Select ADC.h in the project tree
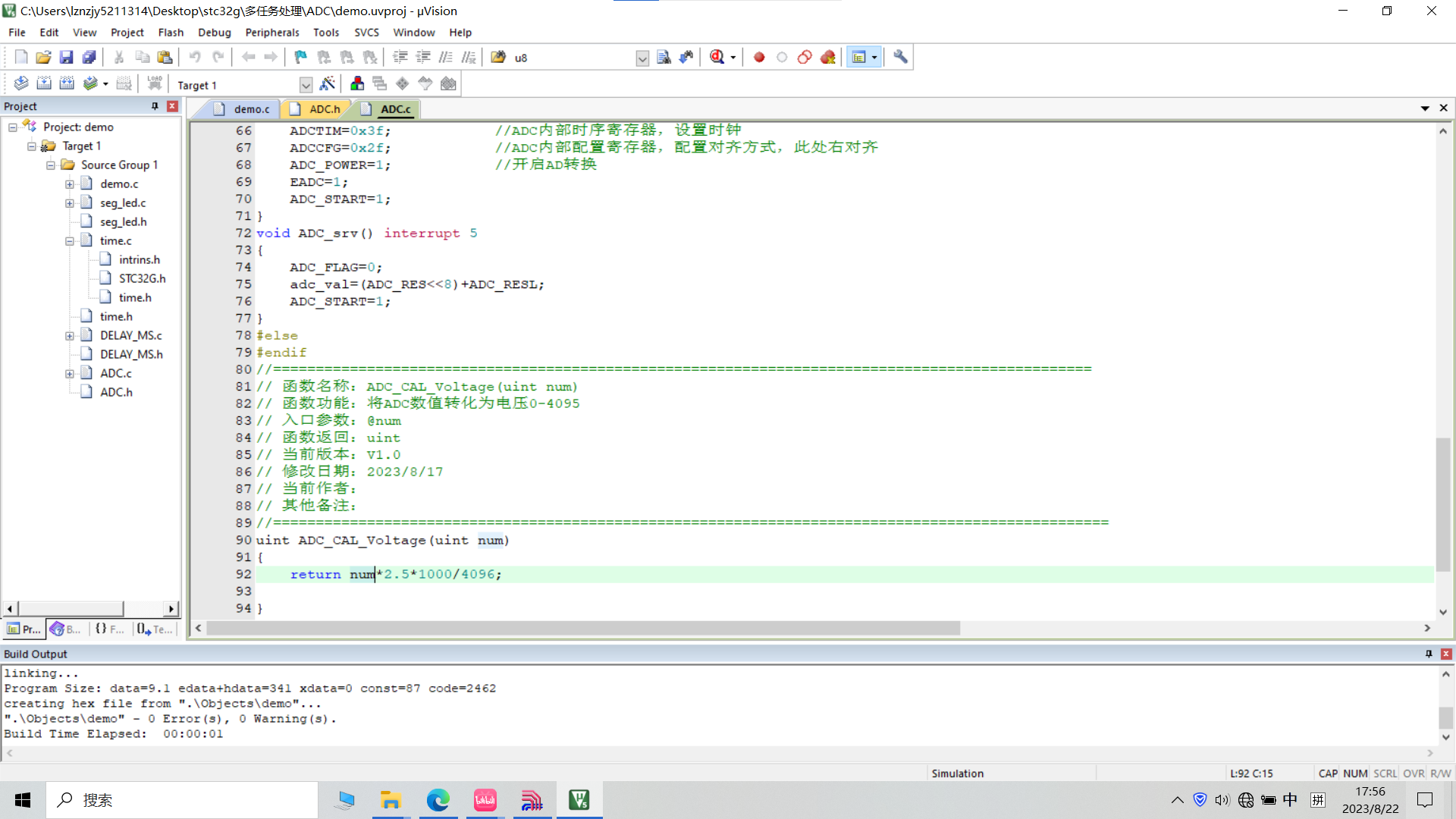Image resolution: width=1456 pixels, height=819 pixels. [116, 393]
